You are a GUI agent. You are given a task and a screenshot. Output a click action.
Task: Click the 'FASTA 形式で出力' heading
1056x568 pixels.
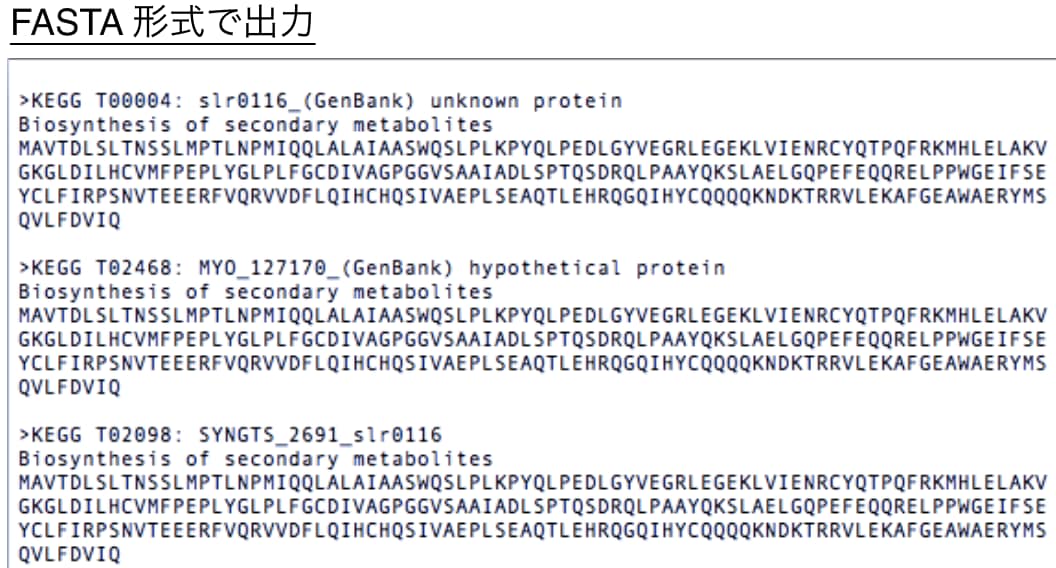tap(162, 22)
